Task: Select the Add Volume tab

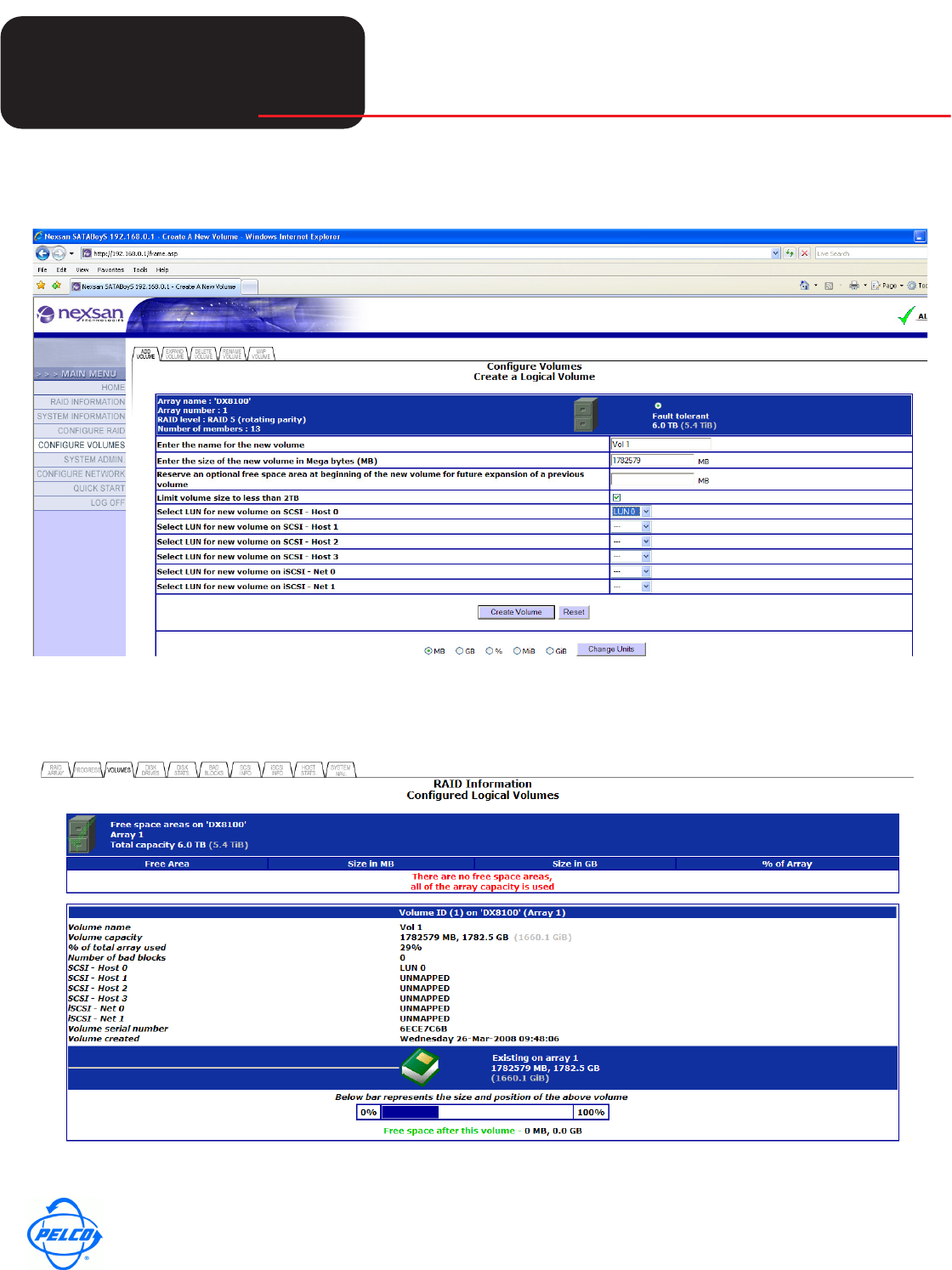Action: 146,354
